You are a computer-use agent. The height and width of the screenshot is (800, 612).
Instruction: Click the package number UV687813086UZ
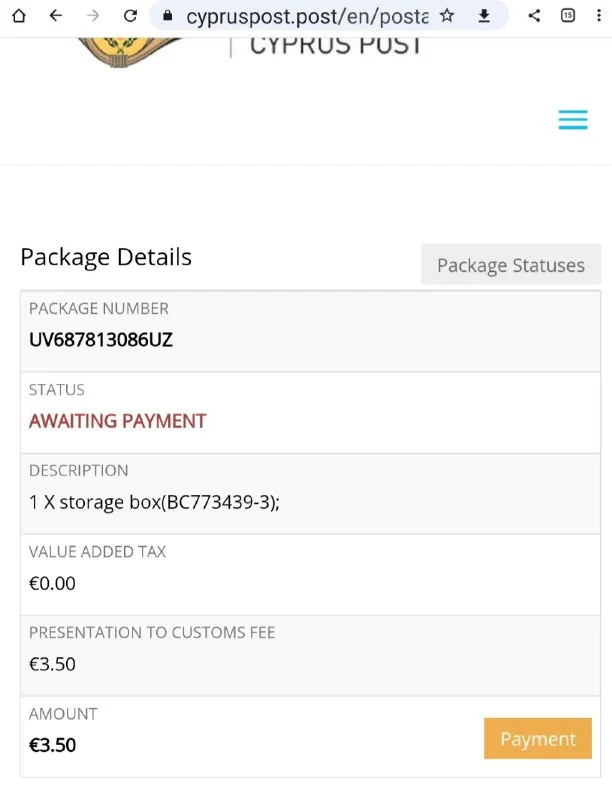click(x=101, y=339)
